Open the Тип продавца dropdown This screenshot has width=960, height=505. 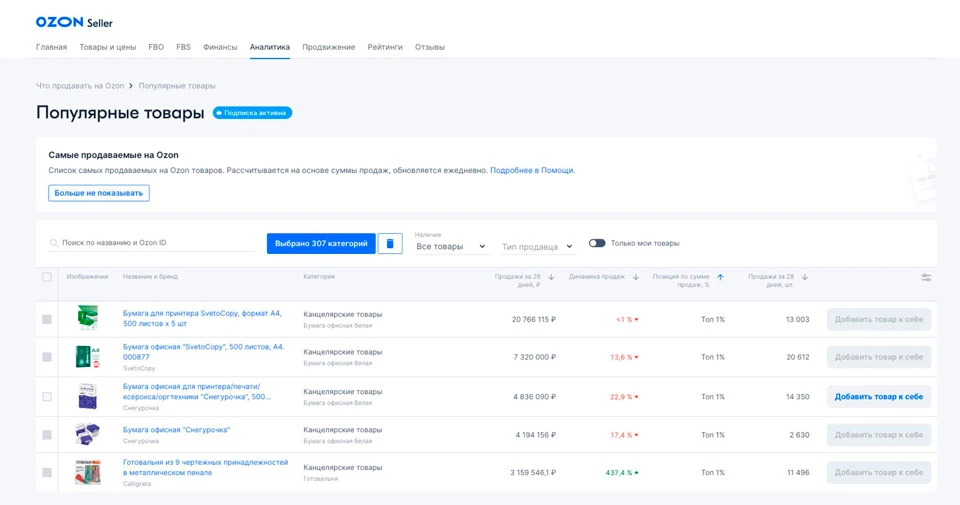538,247
